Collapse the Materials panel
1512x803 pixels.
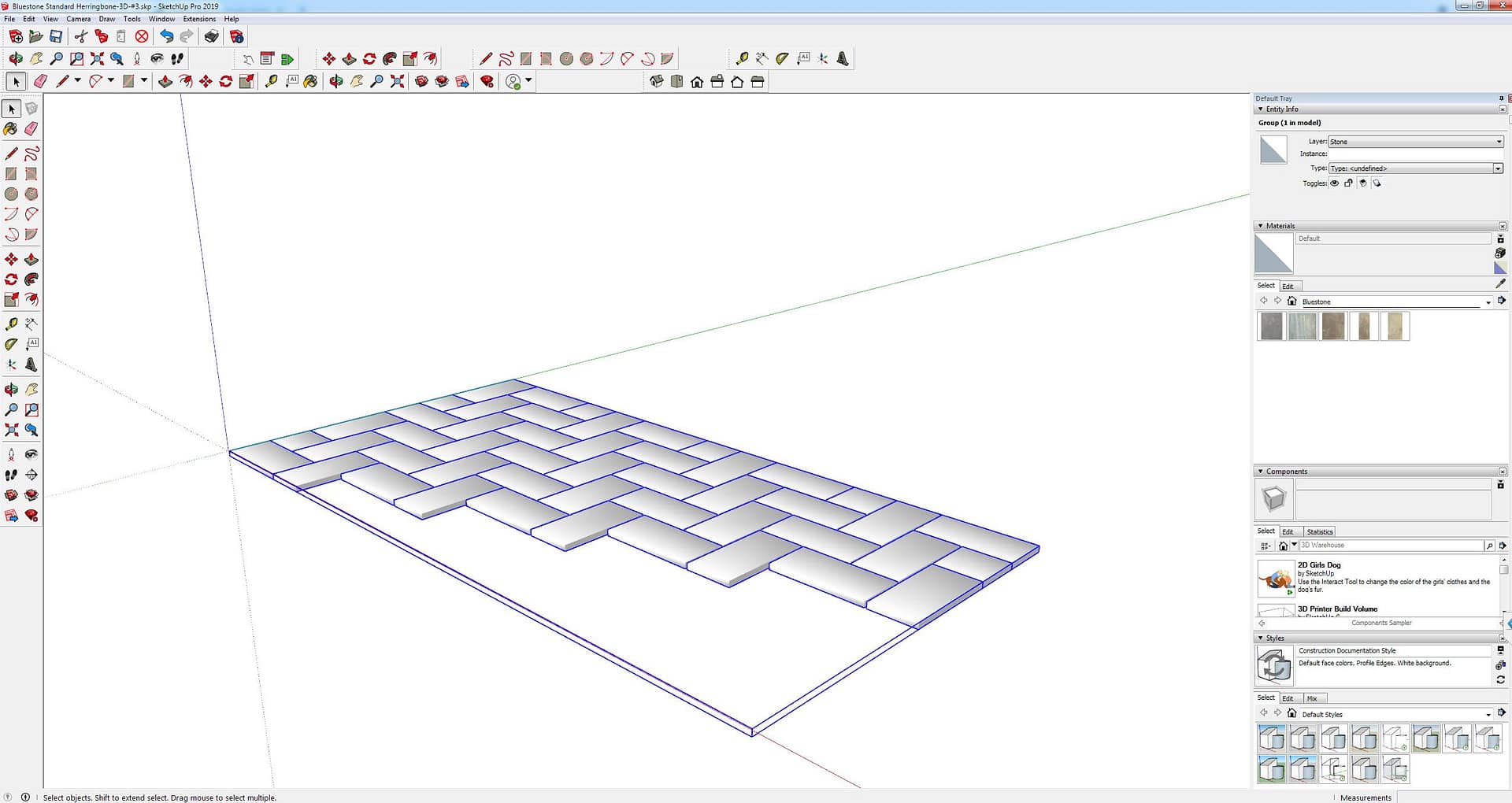[1261, 226]
